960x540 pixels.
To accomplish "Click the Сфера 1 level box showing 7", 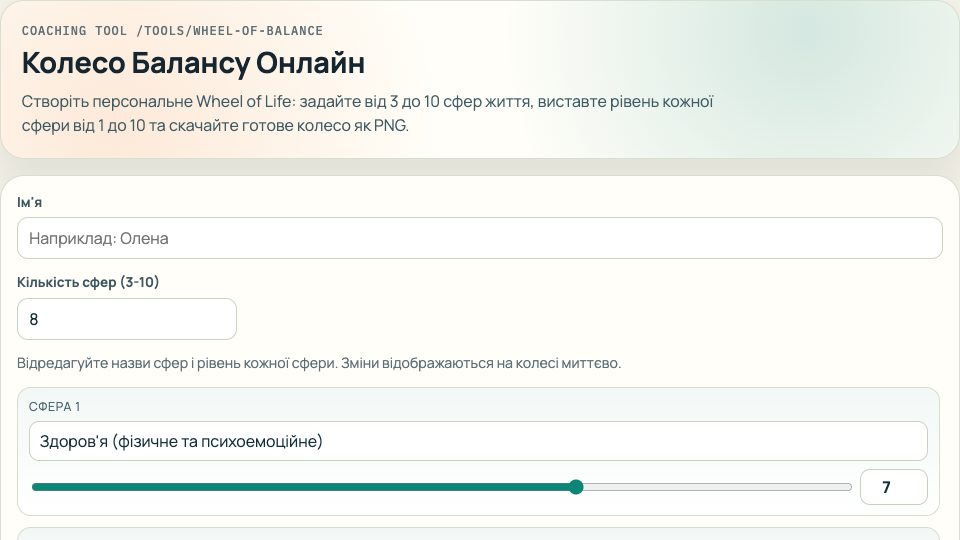I will click(x=893, y=487).
